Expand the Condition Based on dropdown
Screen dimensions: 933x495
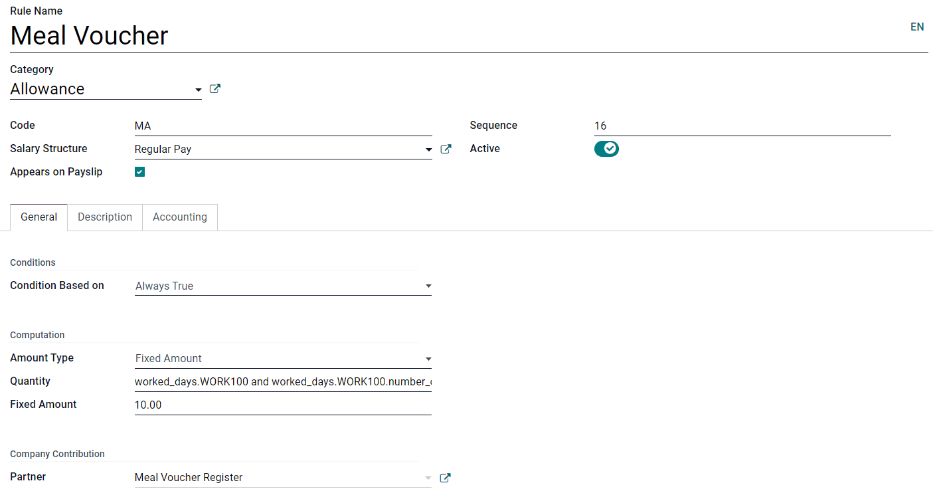pos(428,287)
